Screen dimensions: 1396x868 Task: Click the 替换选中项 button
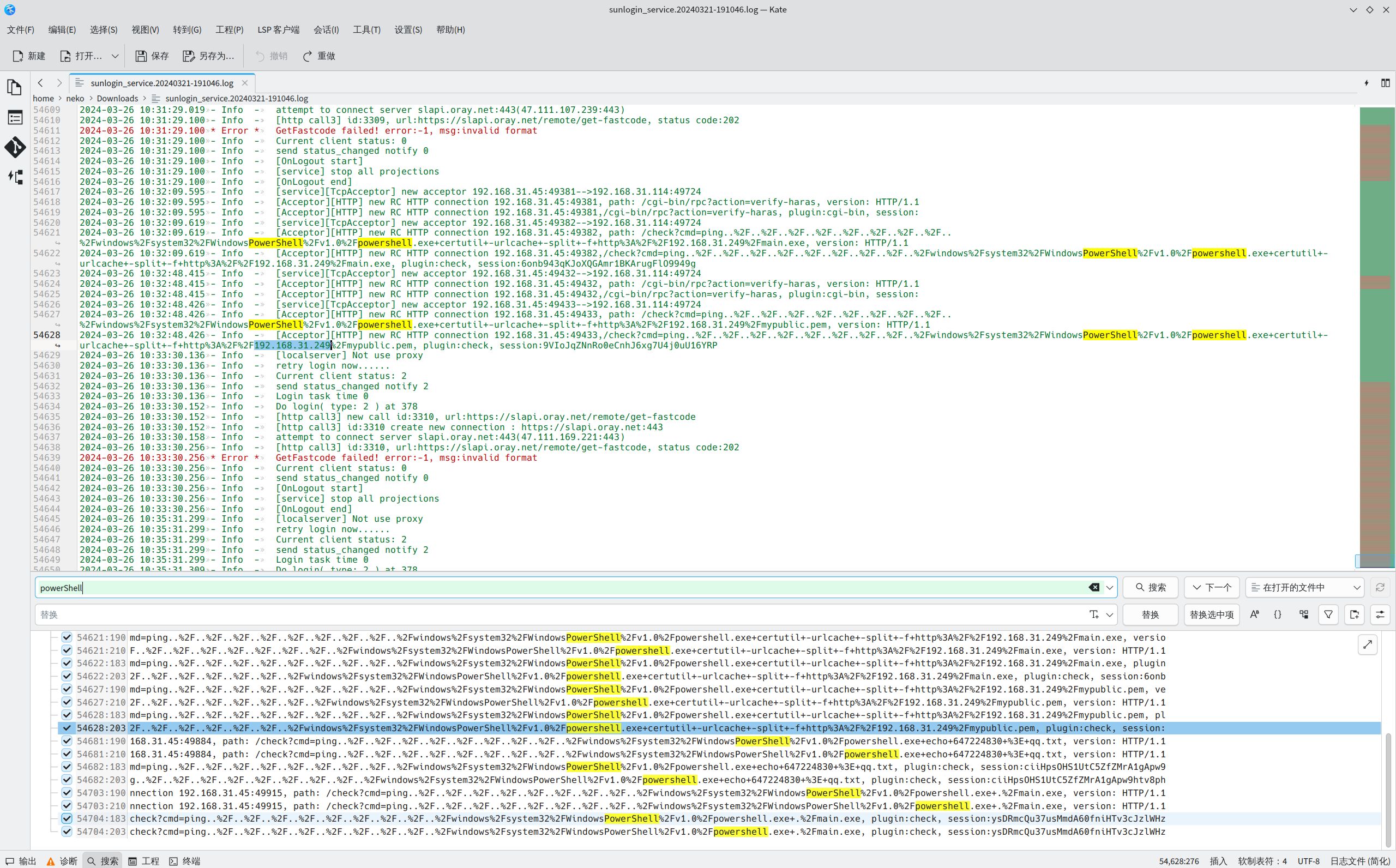tap(1211, 614)
